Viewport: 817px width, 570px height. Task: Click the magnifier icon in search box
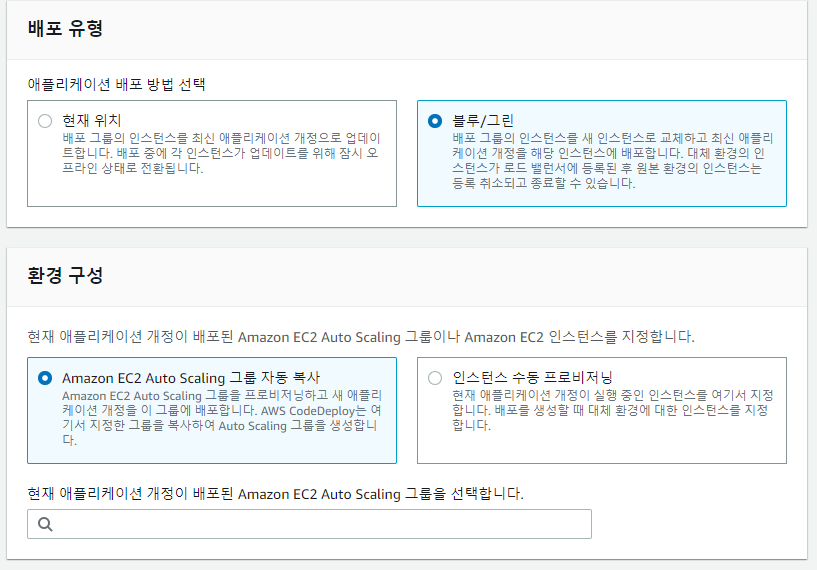[x=45, y=524]
